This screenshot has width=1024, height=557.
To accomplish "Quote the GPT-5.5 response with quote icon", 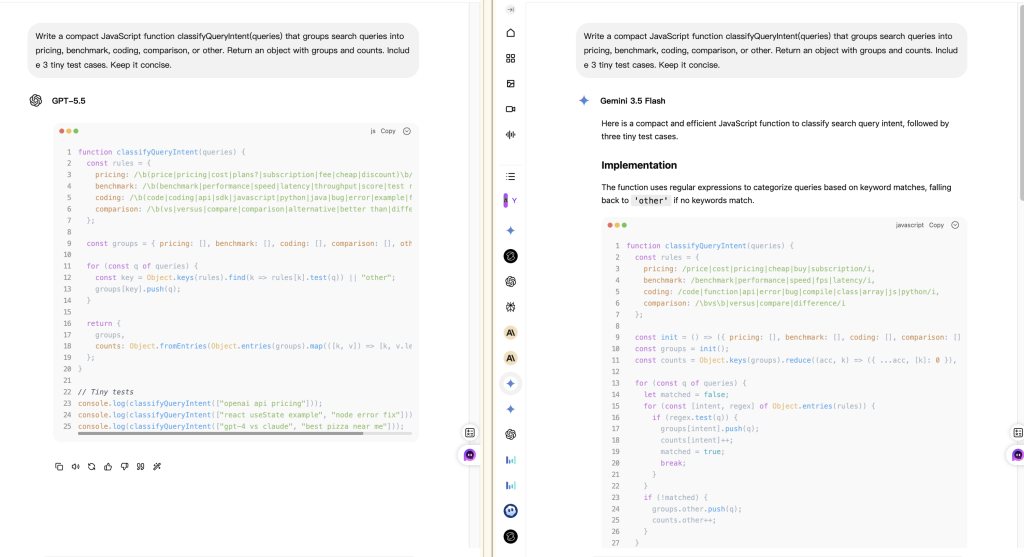I will [x=140, y=467].
